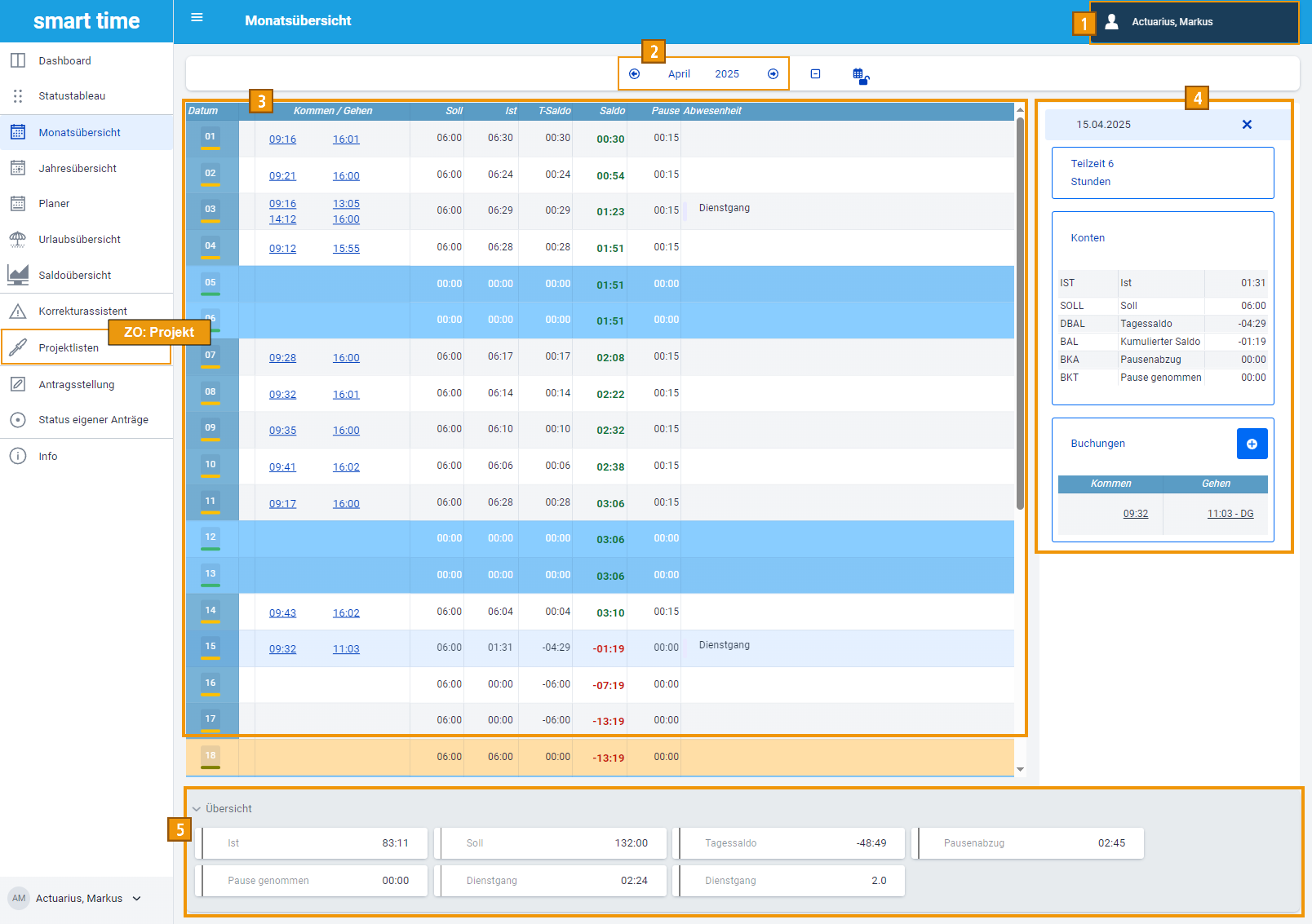Click the 09:16 arrival link on day 01

[282, 139]
